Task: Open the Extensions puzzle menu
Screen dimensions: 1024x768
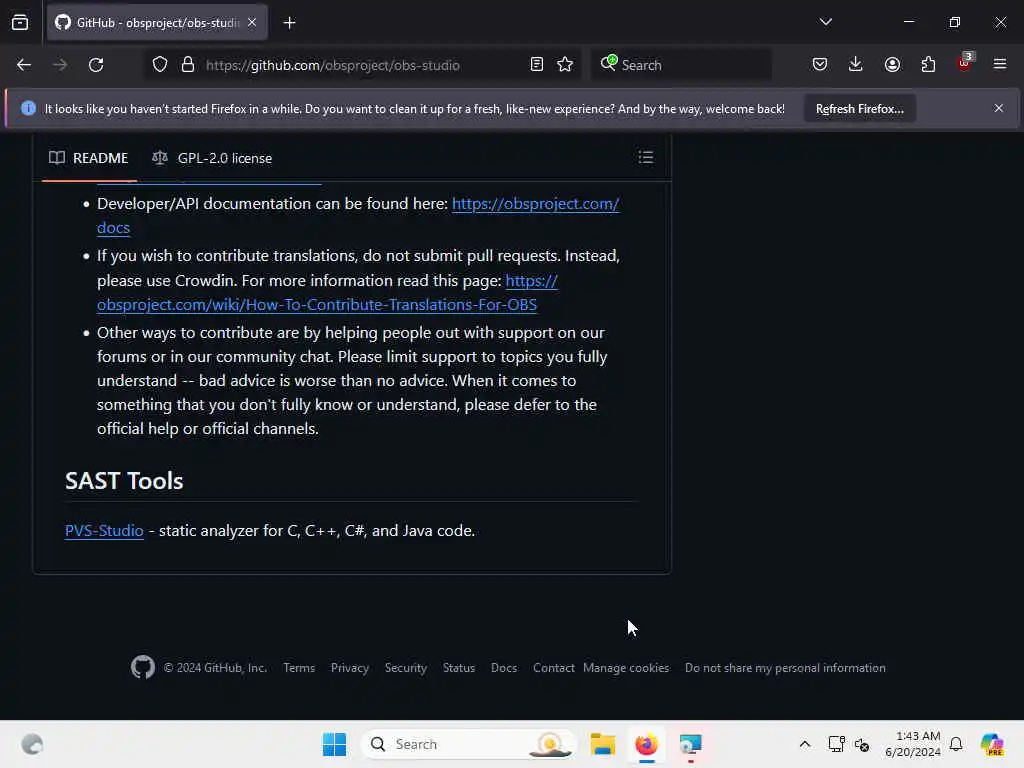Action: coord(928,65)
